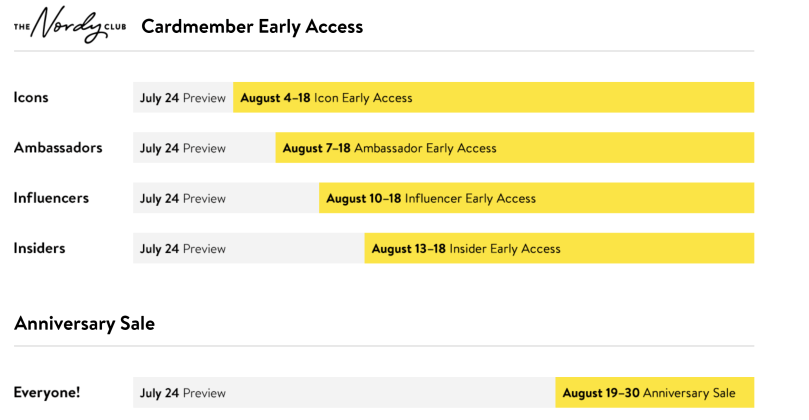Screen dimensions: 809x420
Task: Click the August 7–18 Ambassador Early Access bar
Action: coord(514,148)
